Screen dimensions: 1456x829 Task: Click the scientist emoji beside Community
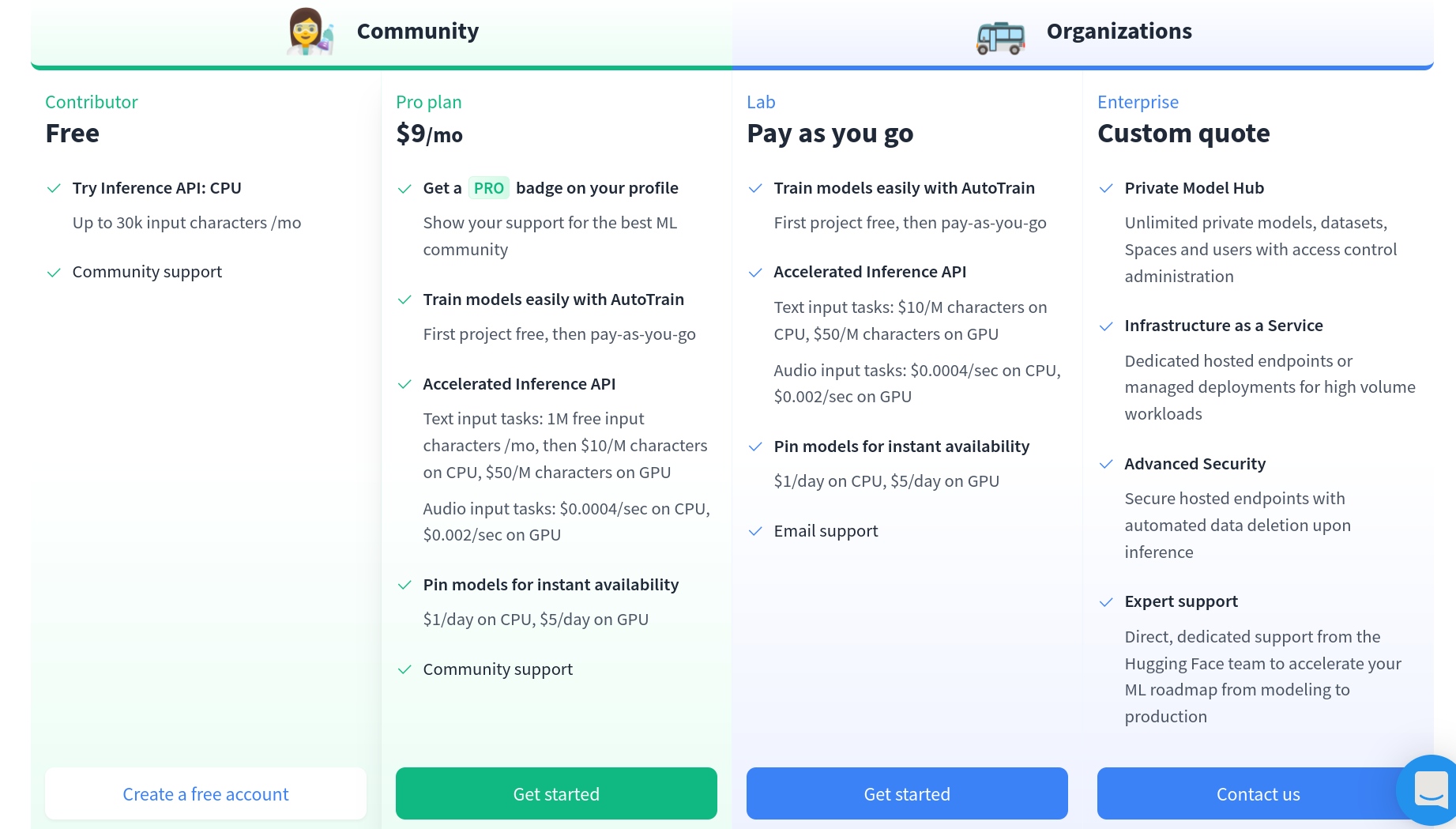[310, 32]
